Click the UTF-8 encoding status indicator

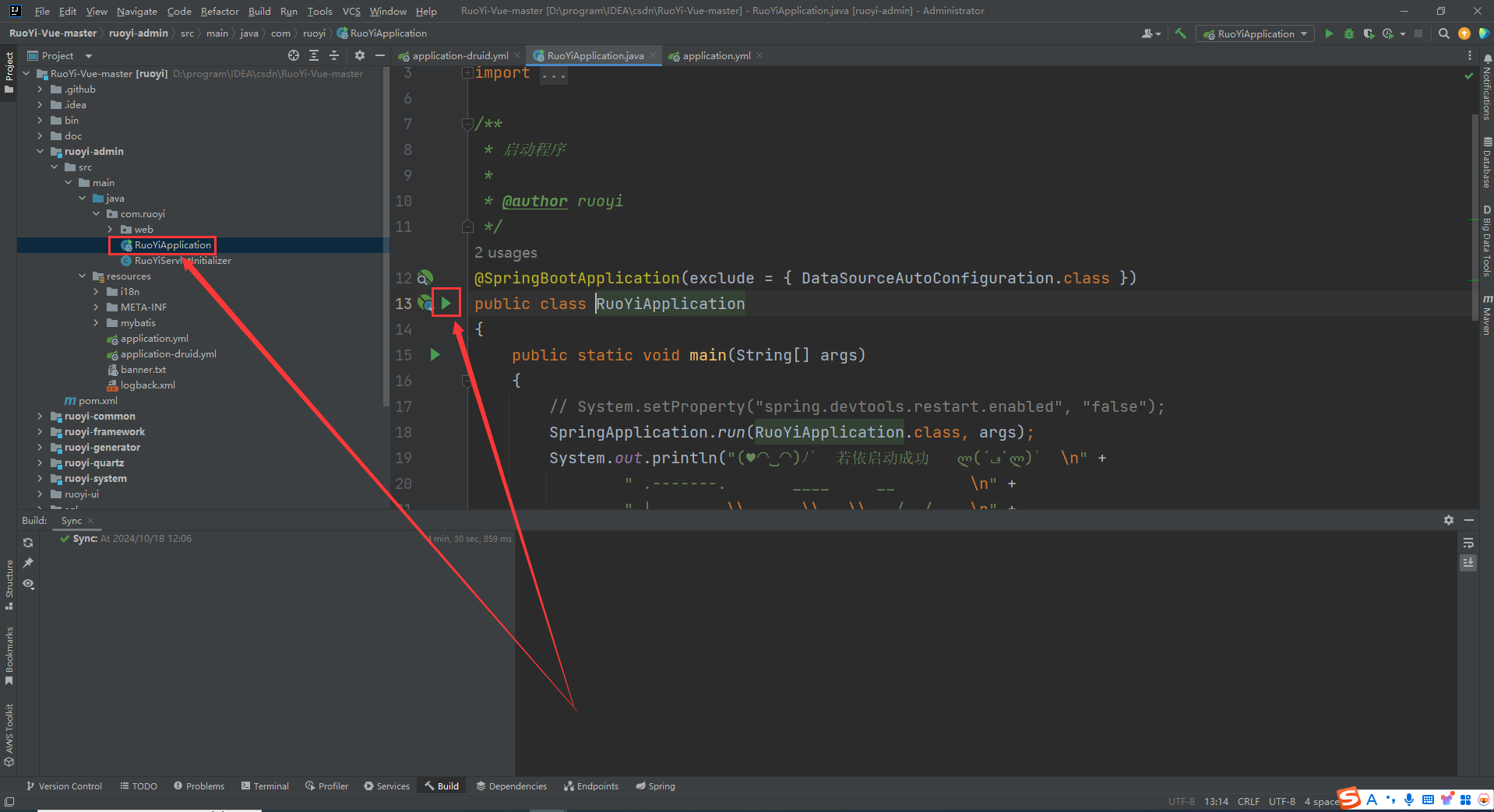pos(1281,801)
